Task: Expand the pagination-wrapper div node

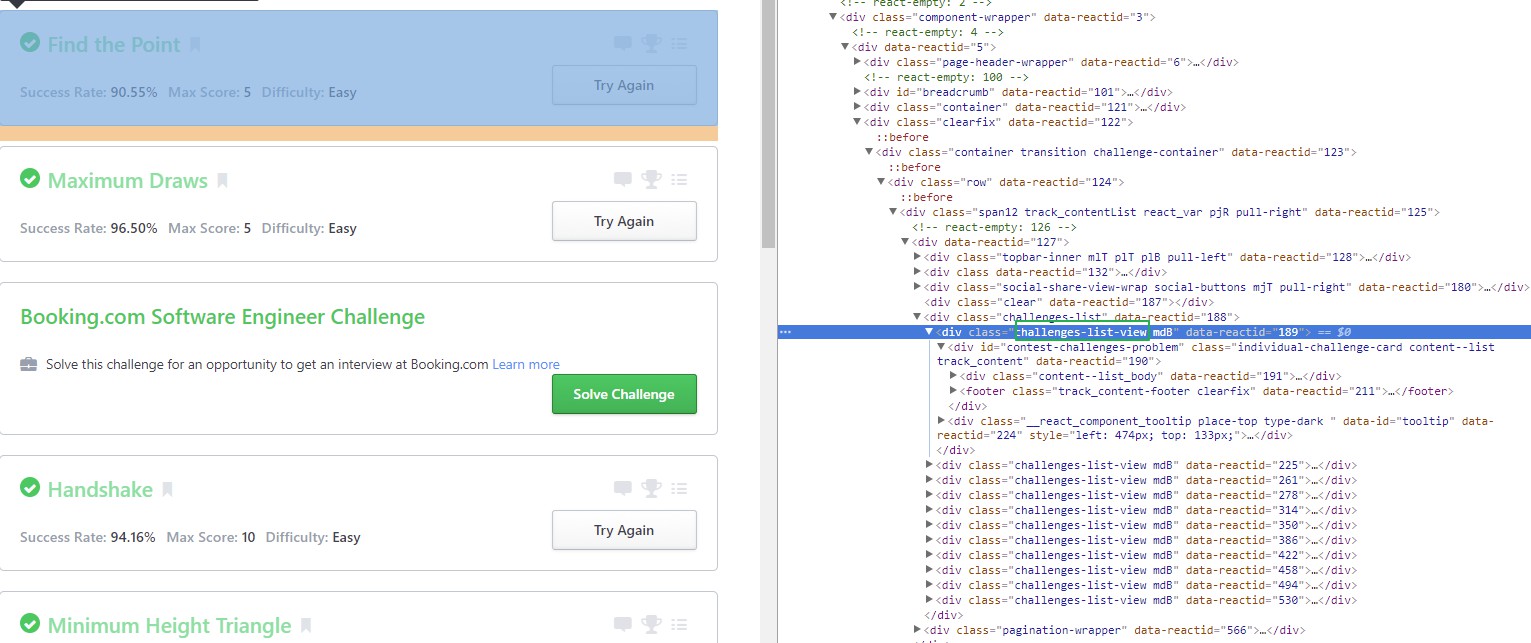Action: click(918, 630)
